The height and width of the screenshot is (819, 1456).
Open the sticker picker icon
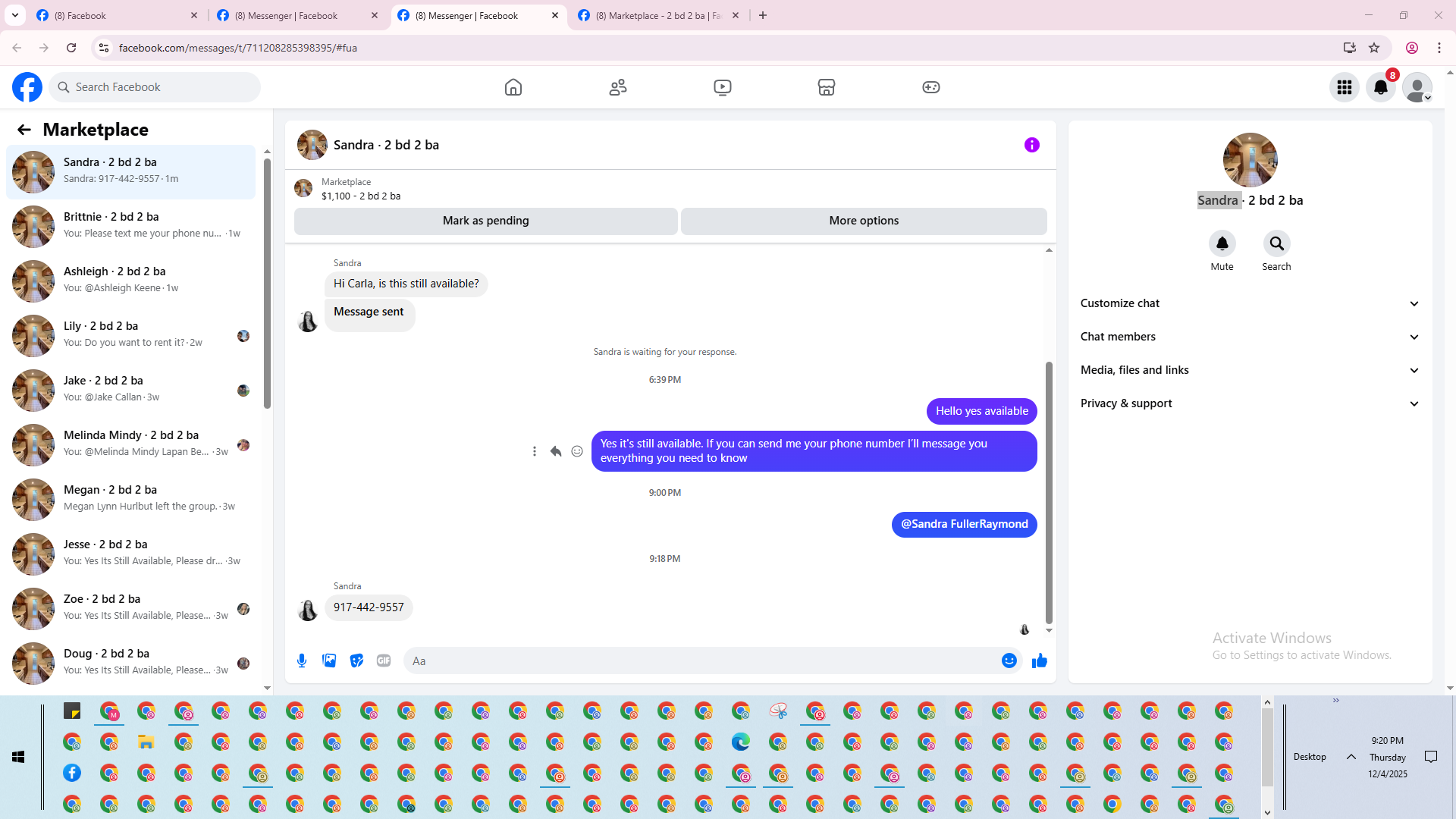tap(356, 661)
